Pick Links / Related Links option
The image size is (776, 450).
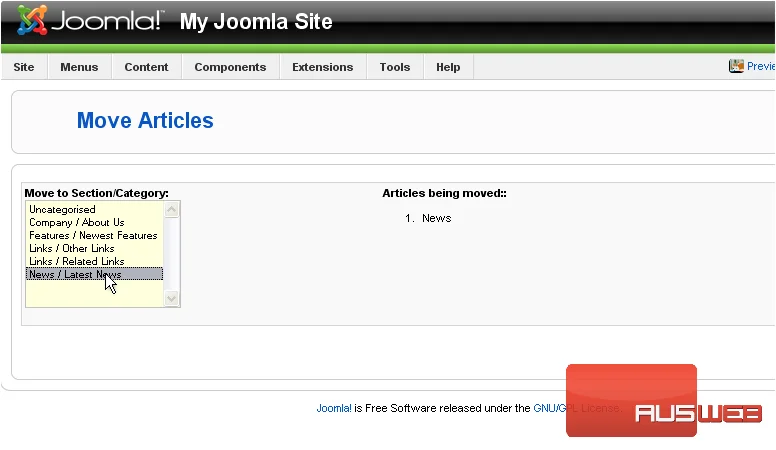(95, 261)
